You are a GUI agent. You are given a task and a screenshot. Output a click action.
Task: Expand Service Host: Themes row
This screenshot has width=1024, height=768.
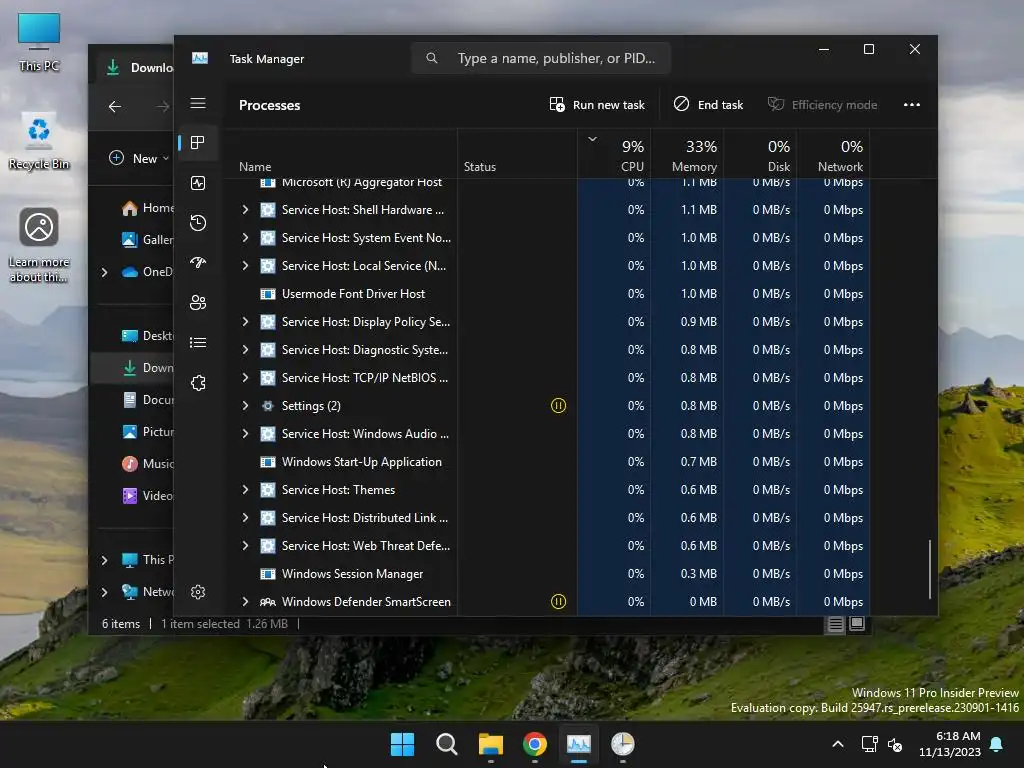tap(246, 490)
